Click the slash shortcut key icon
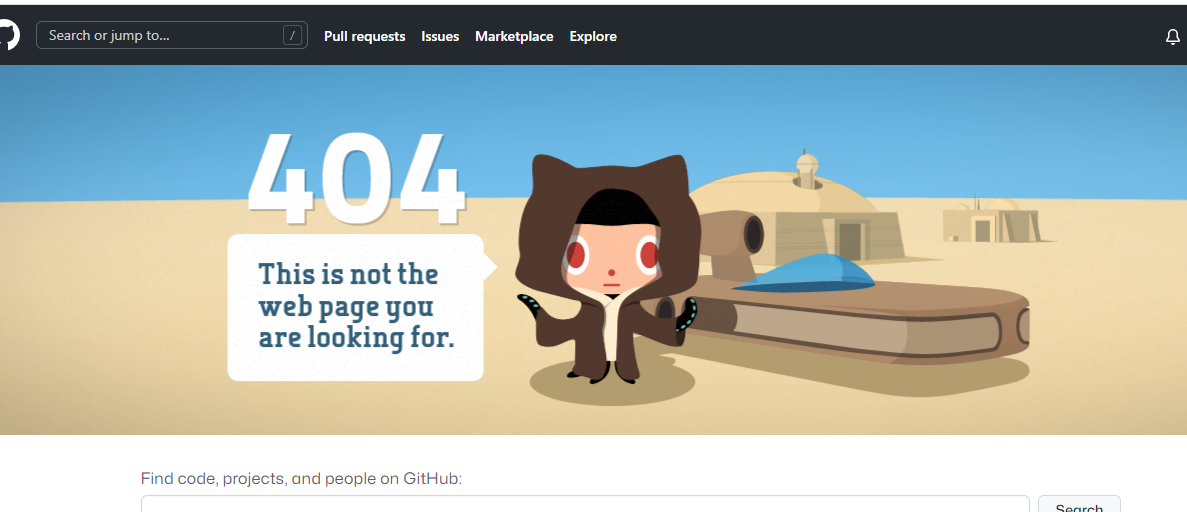The height and width of the screenshot is (512, 1187). (x=292, y=35)
